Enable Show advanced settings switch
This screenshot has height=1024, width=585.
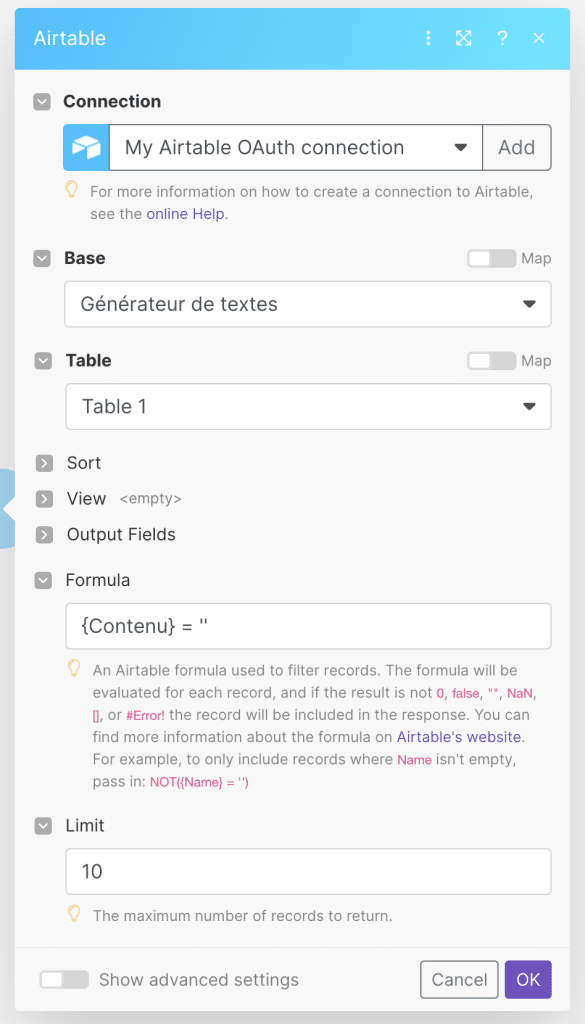64,980
